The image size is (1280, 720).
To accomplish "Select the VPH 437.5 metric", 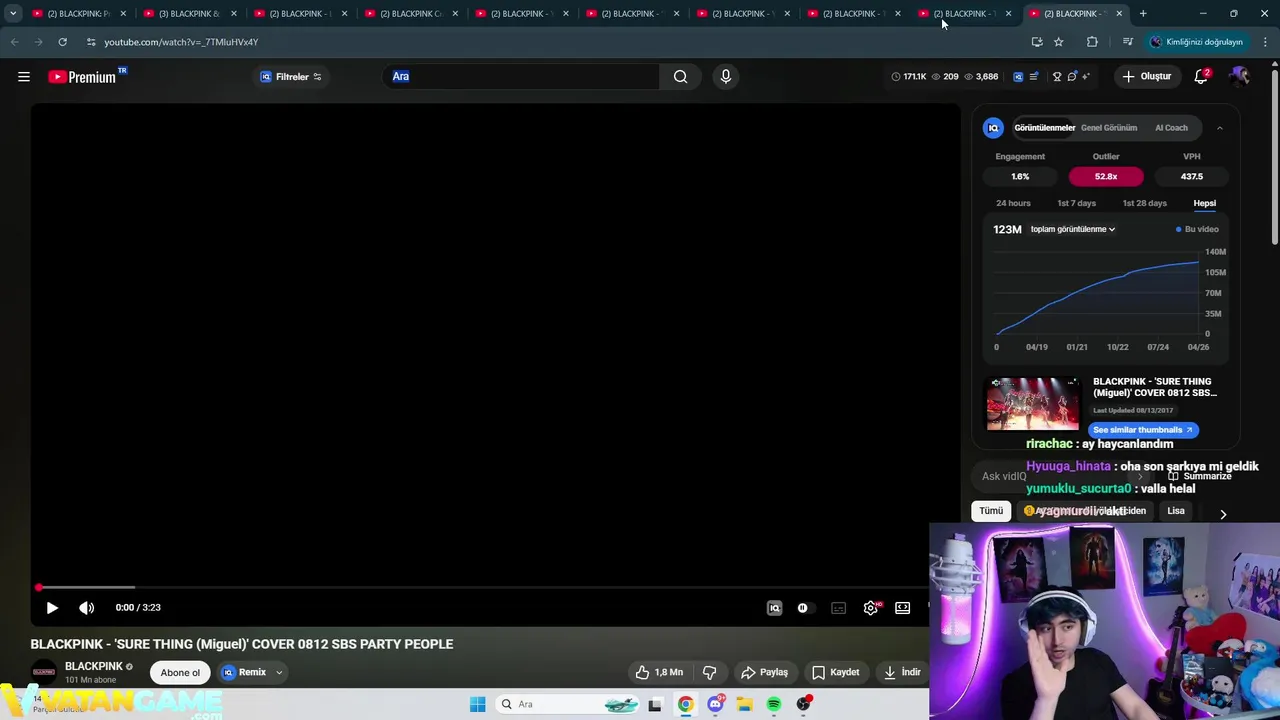I will click(x=1192, y=176).
